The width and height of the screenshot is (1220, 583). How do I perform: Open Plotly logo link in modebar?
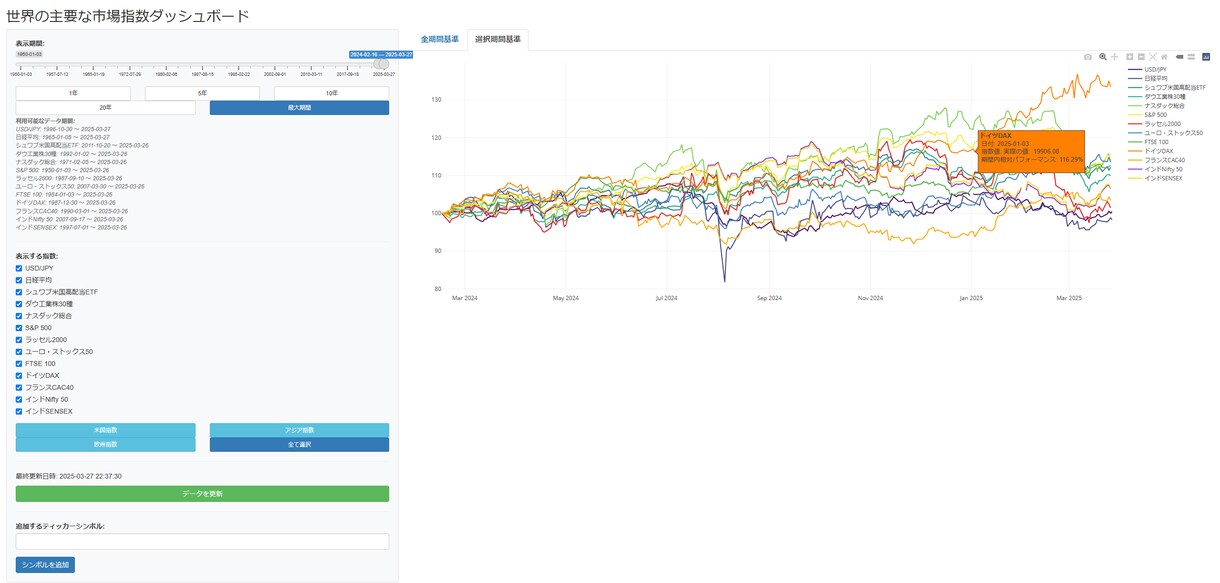[x=1206, y=57]
